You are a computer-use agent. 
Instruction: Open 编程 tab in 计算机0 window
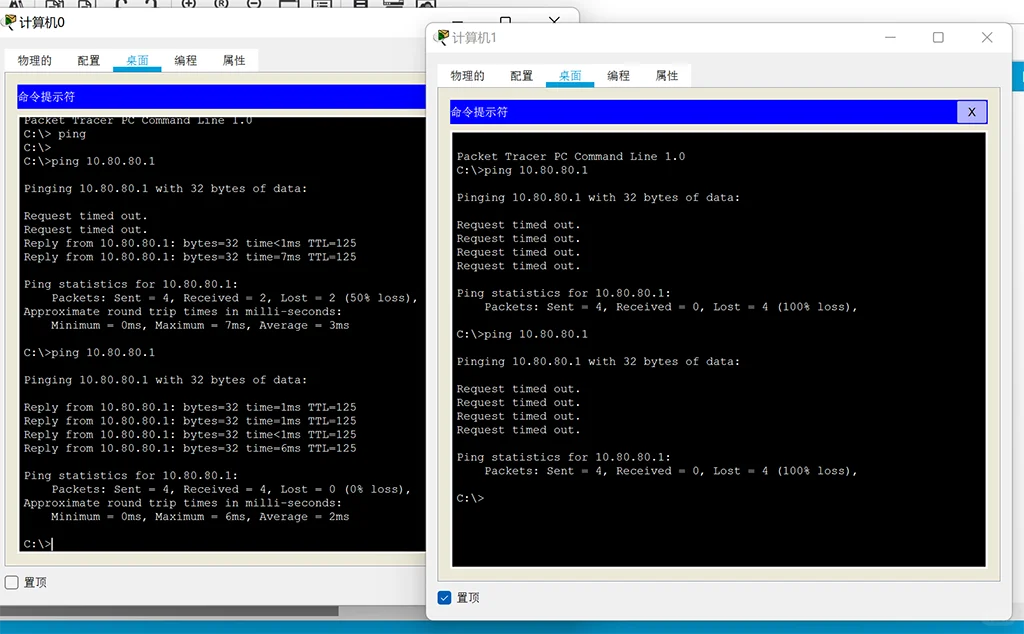click(x=185, y=60)
